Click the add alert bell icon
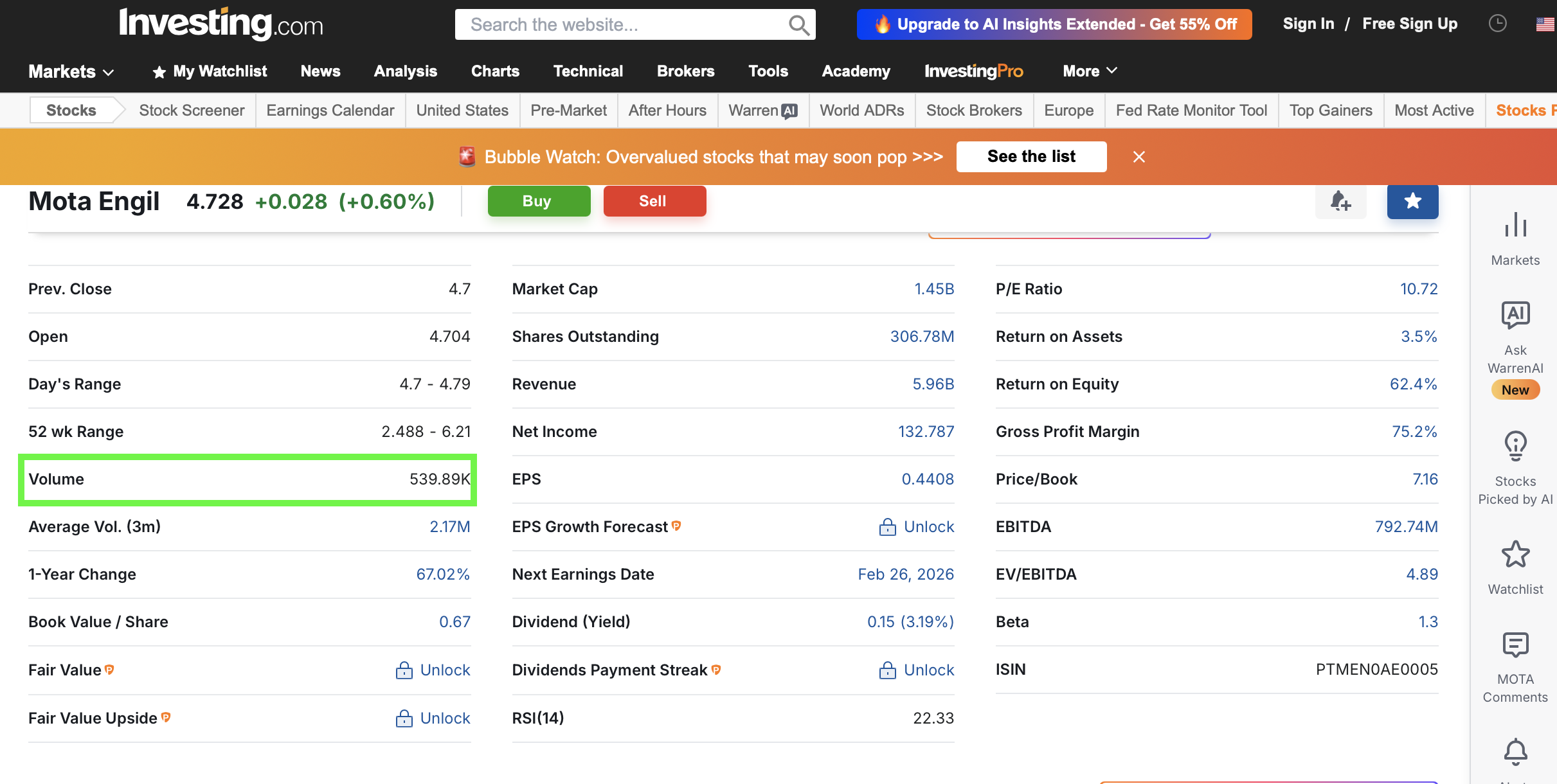This screenshot has width=1557, height=784. pyautogui.click(x=1340, y=201)
